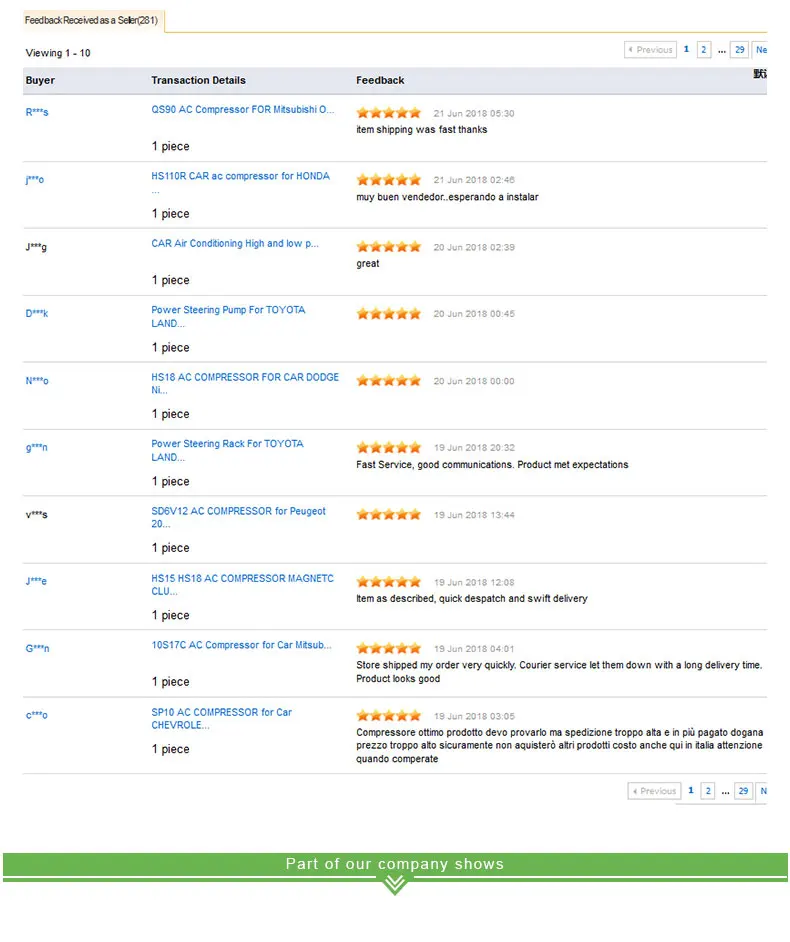790x942 pixels.
Task: Select page 1 in top pagination
Action: pyautogui.click(x=686, y=49)
